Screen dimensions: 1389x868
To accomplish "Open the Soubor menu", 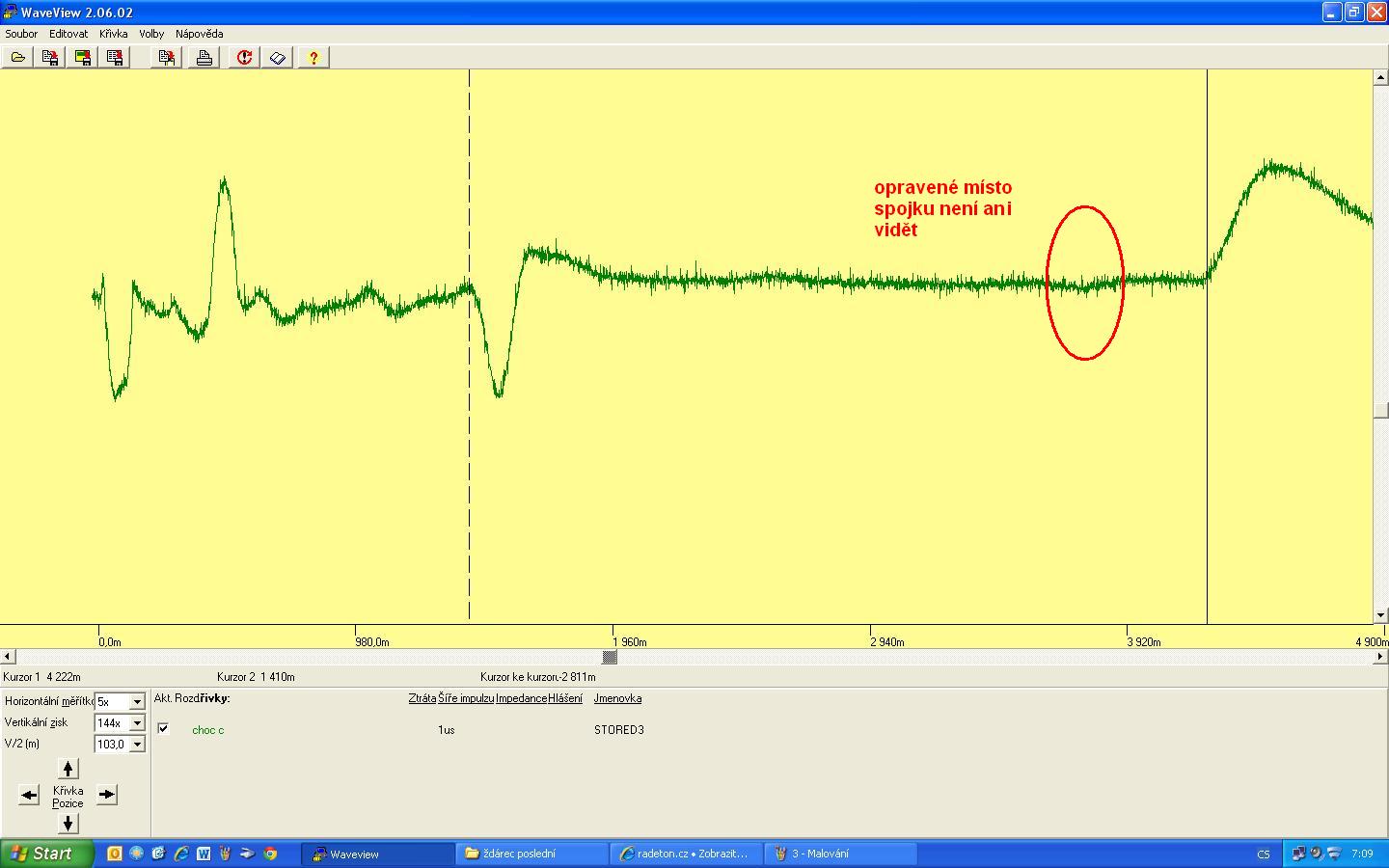I will [21, 34].
